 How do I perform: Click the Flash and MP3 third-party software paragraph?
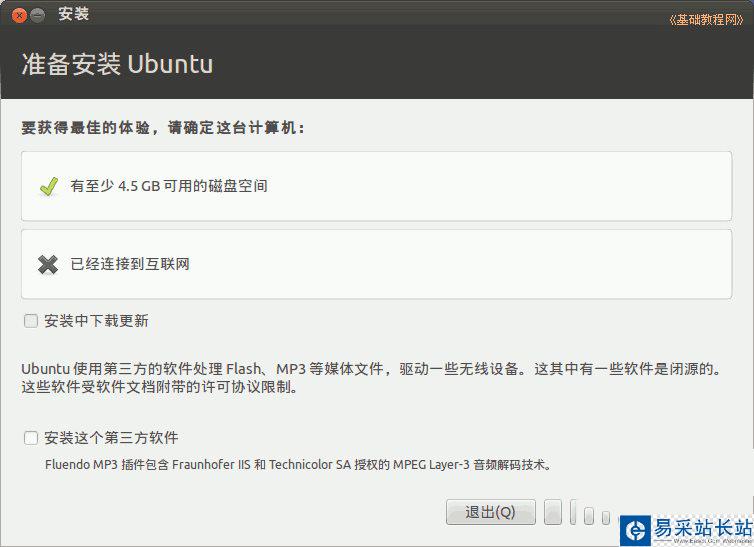(370, 378)
